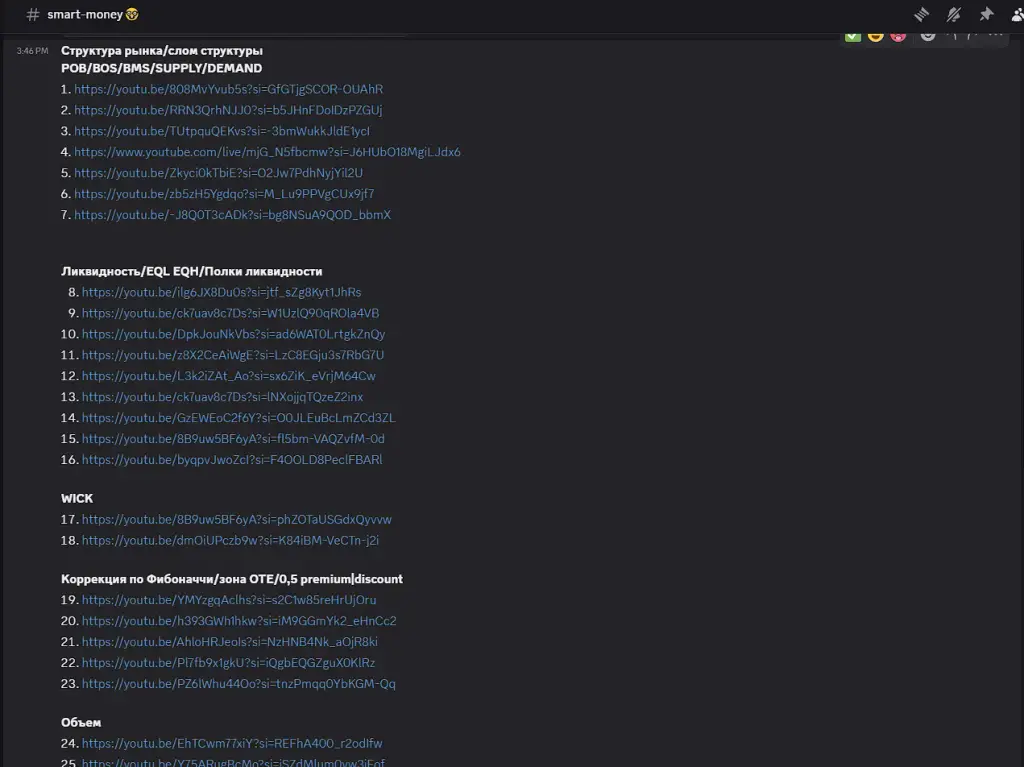
Task: Open link 1 youtu.be/808MvYvub5s
Action: tap(229, 89)
